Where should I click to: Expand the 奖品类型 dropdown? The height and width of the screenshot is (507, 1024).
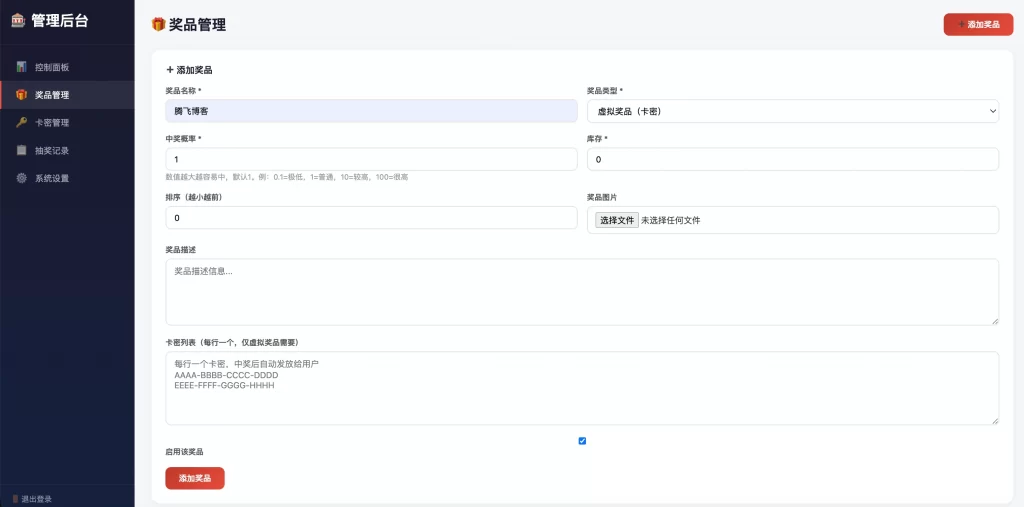tap(792, 111)
